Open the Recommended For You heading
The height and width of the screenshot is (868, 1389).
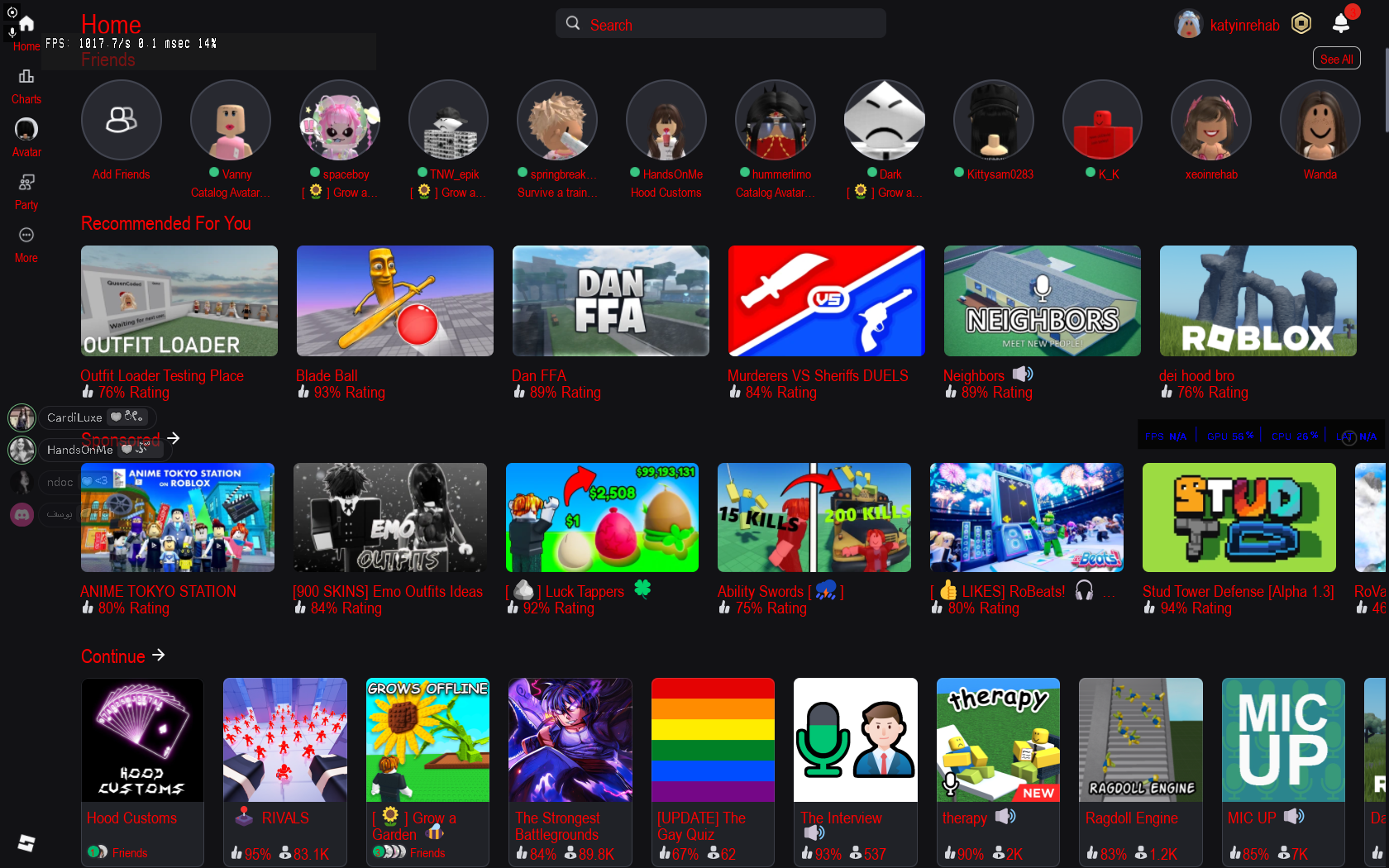pos(166,223)
